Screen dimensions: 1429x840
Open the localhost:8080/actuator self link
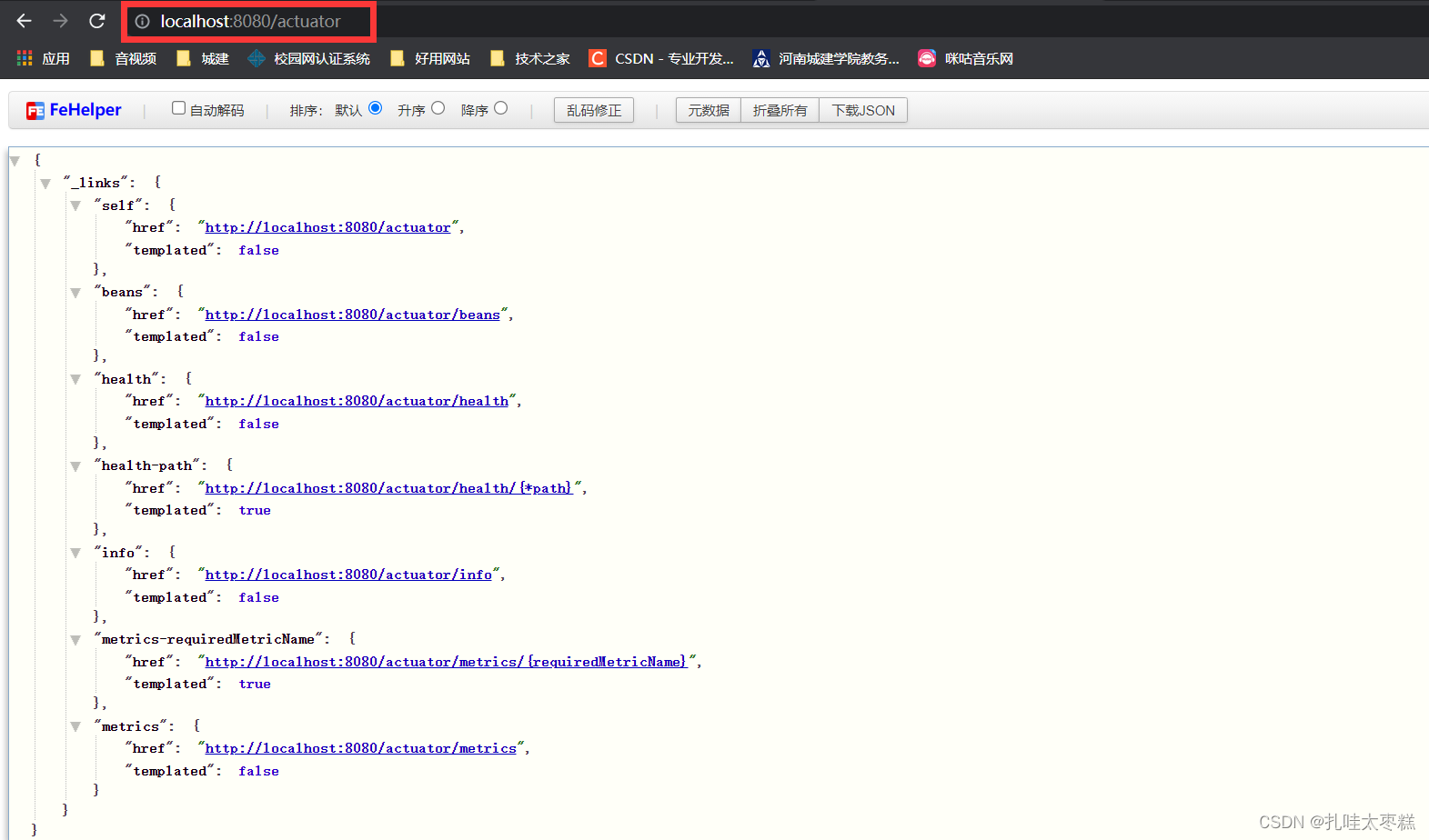pos(328,227)
